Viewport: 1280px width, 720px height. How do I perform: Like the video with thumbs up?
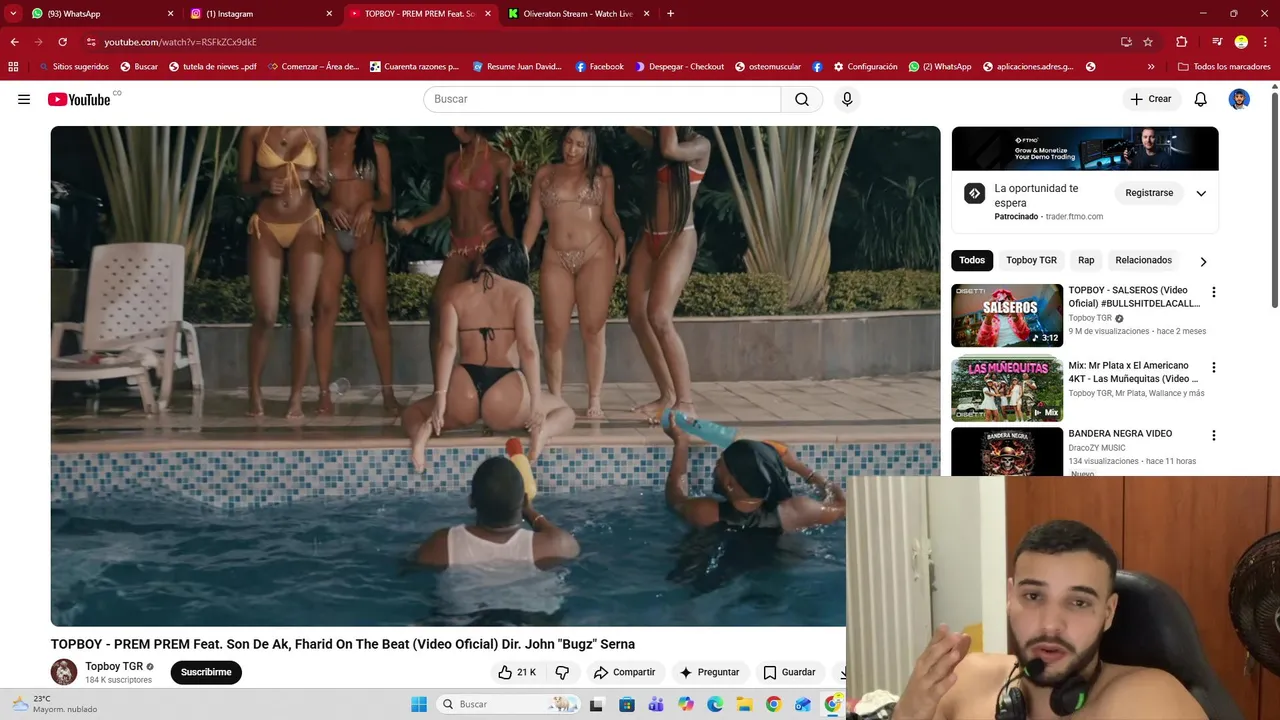coord(517,672)
